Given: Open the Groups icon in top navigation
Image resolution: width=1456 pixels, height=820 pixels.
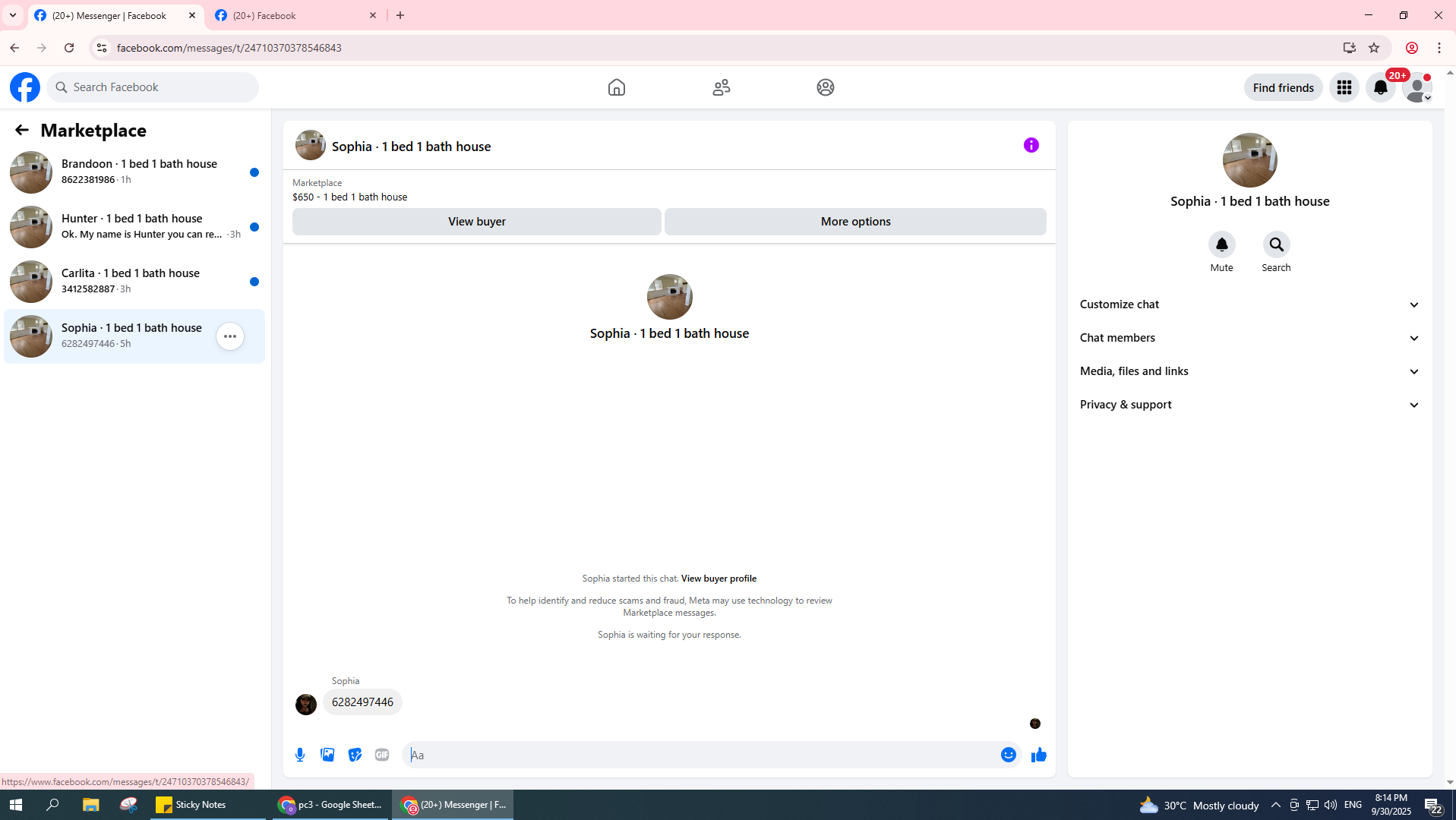Looking at the screenshot, I should click(x=826, y=87).
